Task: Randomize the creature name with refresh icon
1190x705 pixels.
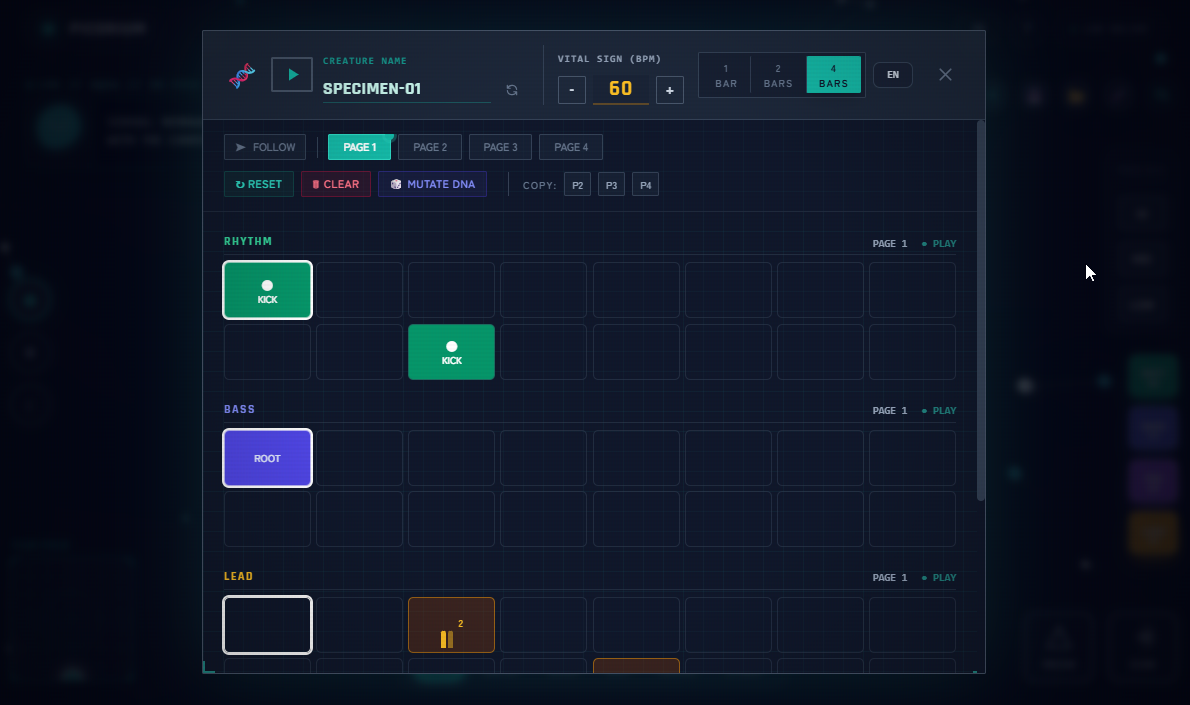Action: pos(512,90)
